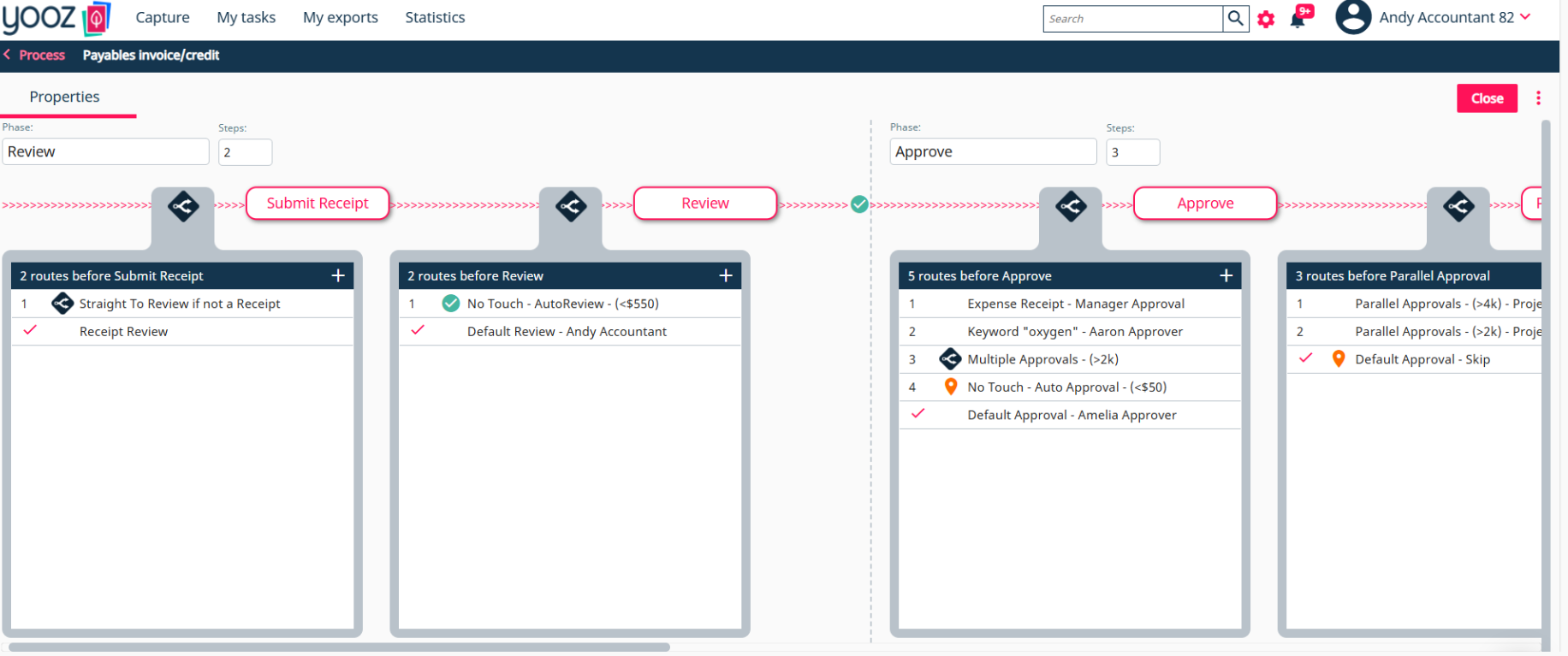This screenshot has height=656, width=1568.
Task: Toggle default checkmark on Receipt Review route
Action: pyautogui.click(x=30, y=330)
